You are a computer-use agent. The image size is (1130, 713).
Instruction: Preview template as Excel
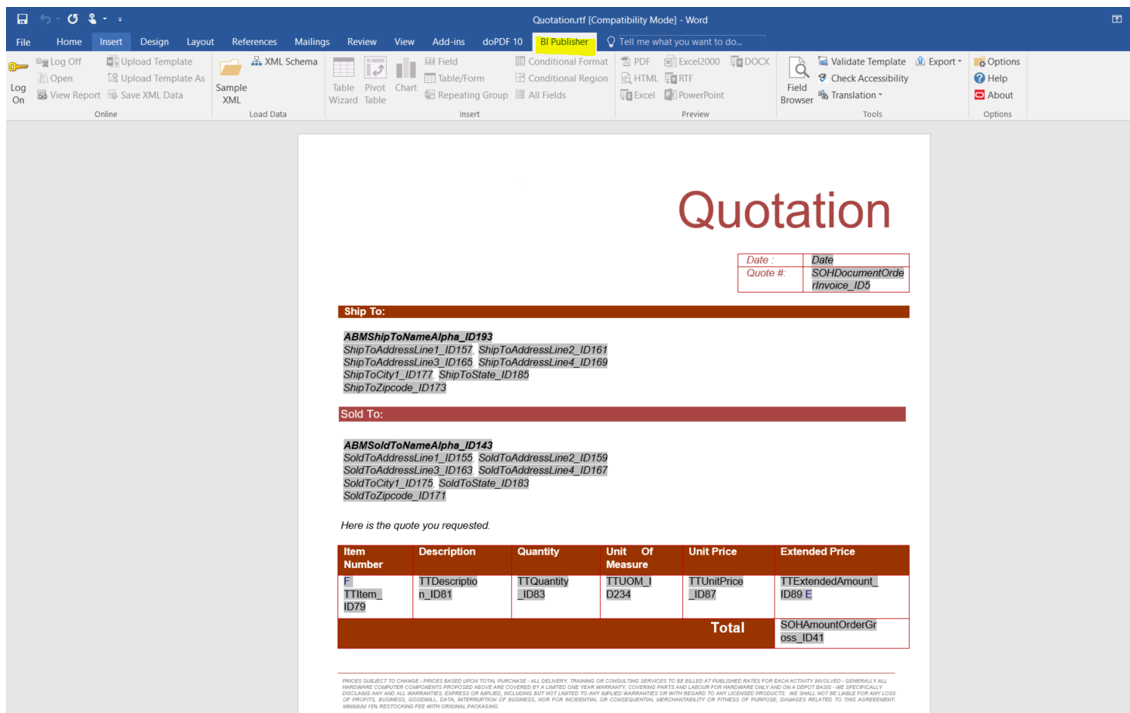point(638,95)
